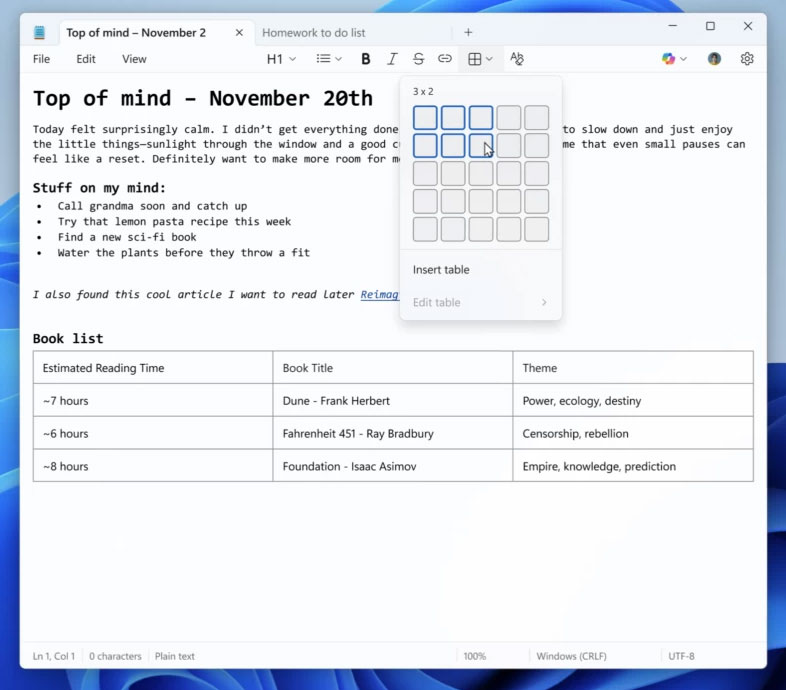
Task: Click the Book list heading
Action: (68, 338)
